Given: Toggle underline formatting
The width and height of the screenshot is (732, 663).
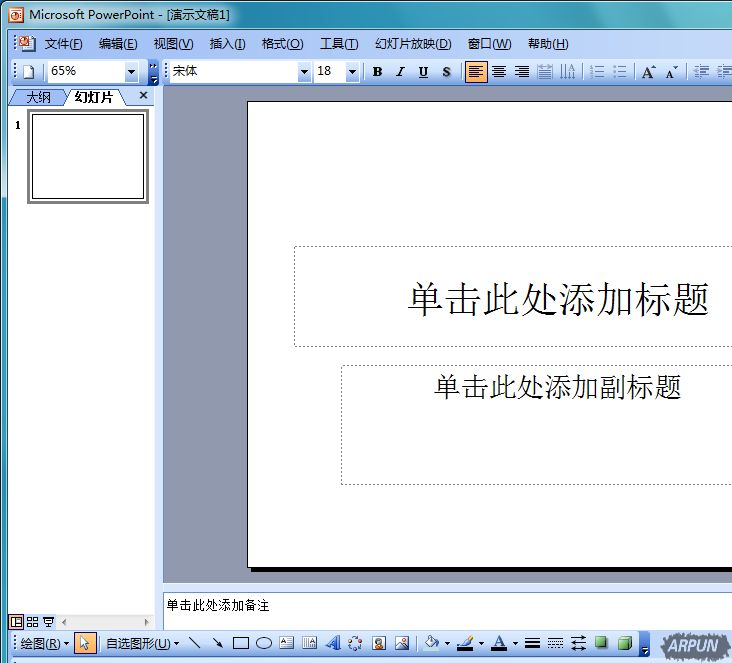Looking at the screenshot, I should pos(423,72).
